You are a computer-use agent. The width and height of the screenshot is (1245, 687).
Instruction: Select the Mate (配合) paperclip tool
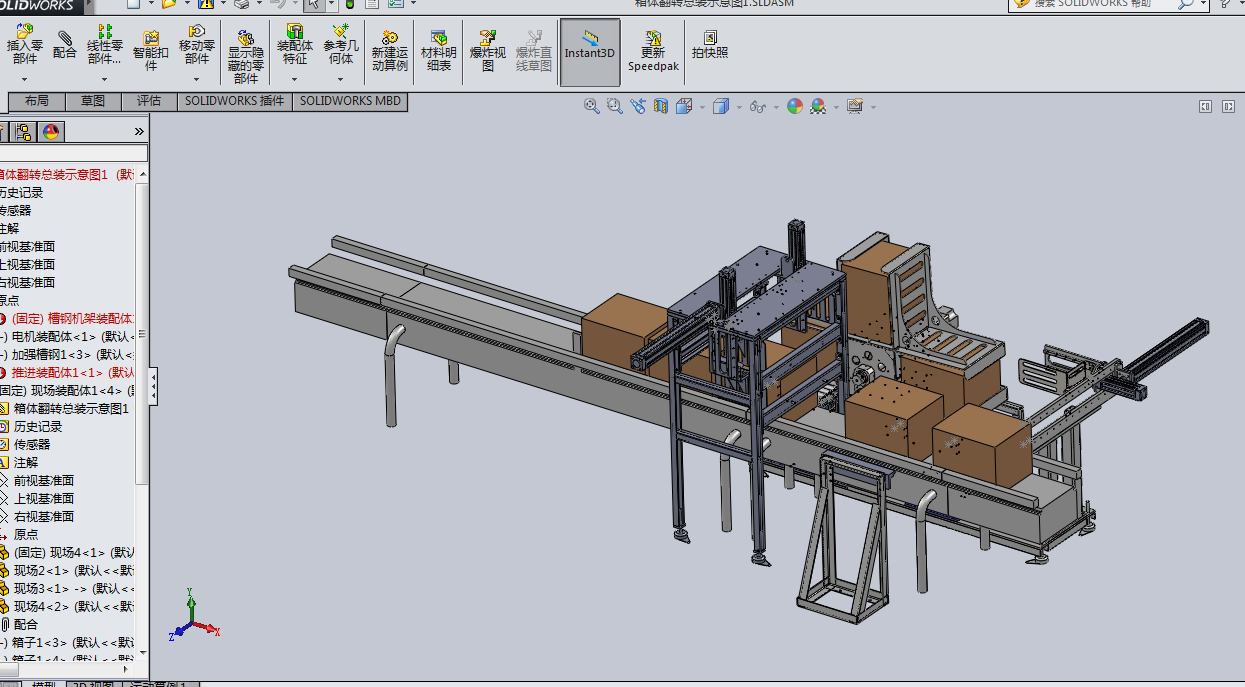(x=65, y=46)
